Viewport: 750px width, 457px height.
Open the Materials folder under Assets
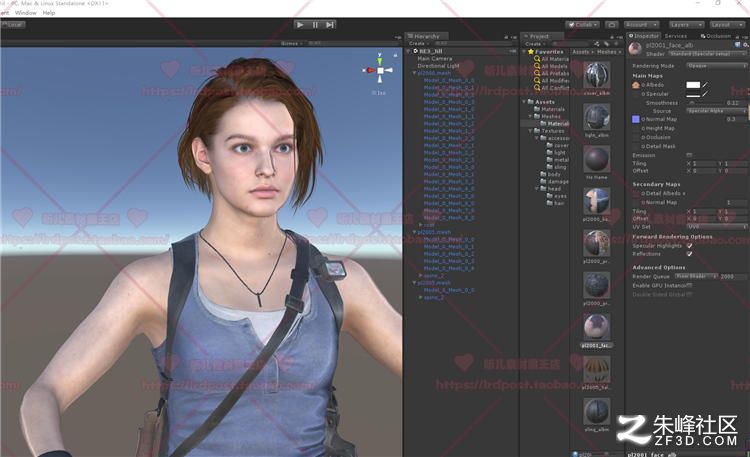[x=549, y=109]
